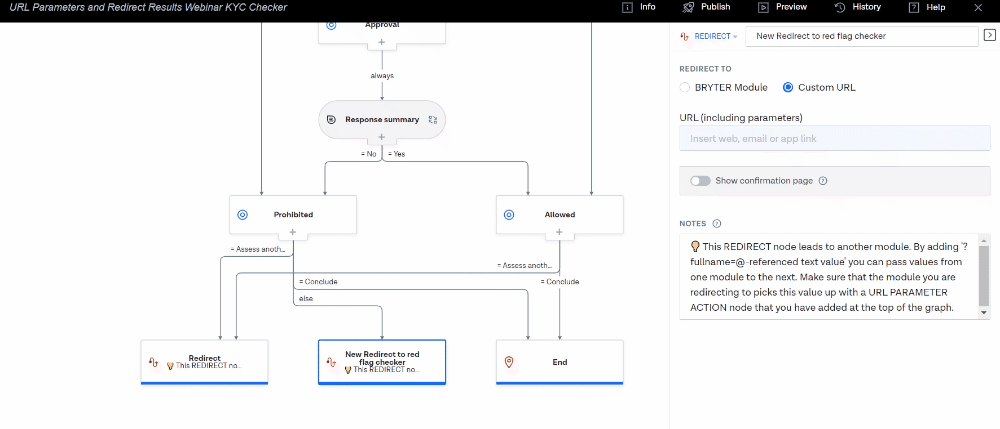
Task: Select the Response summary node
Action: click(x=382, y=119)
